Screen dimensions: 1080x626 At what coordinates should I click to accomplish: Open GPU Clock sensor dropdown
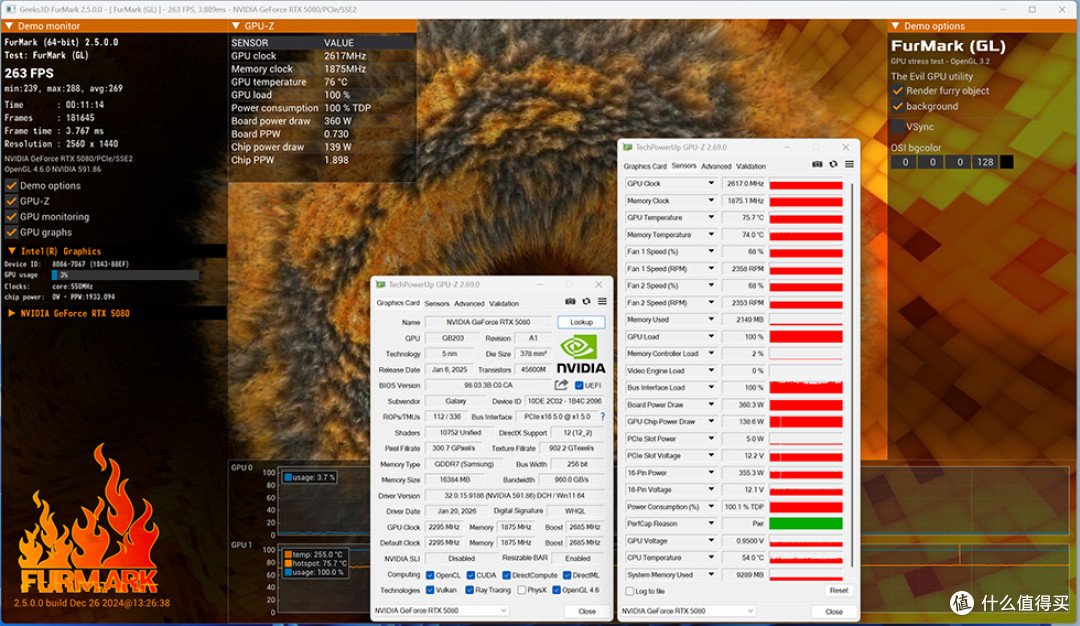click(x=711, y=183)
